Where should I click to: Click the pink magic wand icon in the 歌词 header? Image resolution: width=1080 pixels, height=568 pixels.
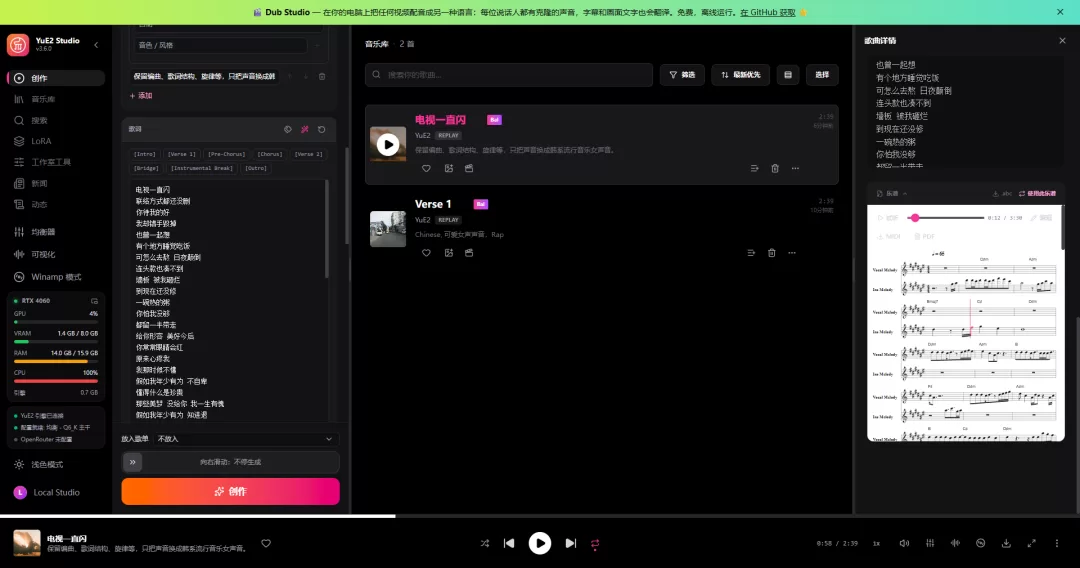pos(304,129)
